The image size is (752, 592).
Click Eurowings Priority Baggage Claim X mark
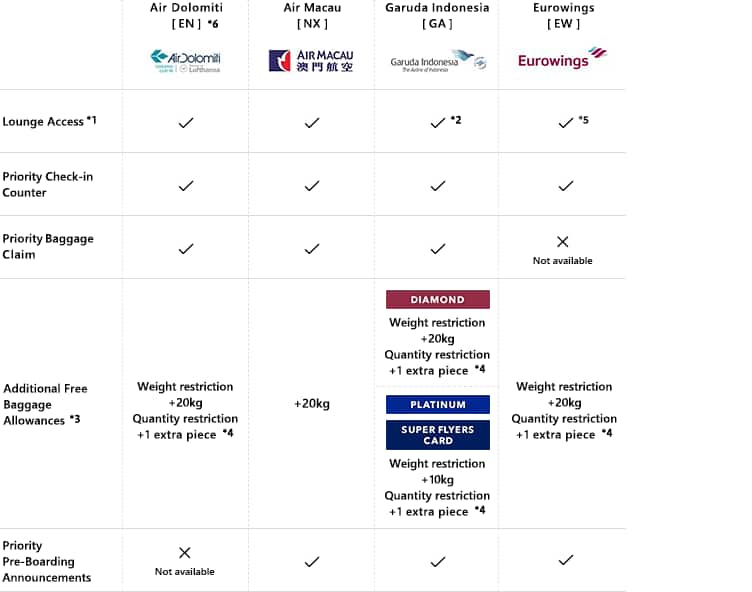562,242
